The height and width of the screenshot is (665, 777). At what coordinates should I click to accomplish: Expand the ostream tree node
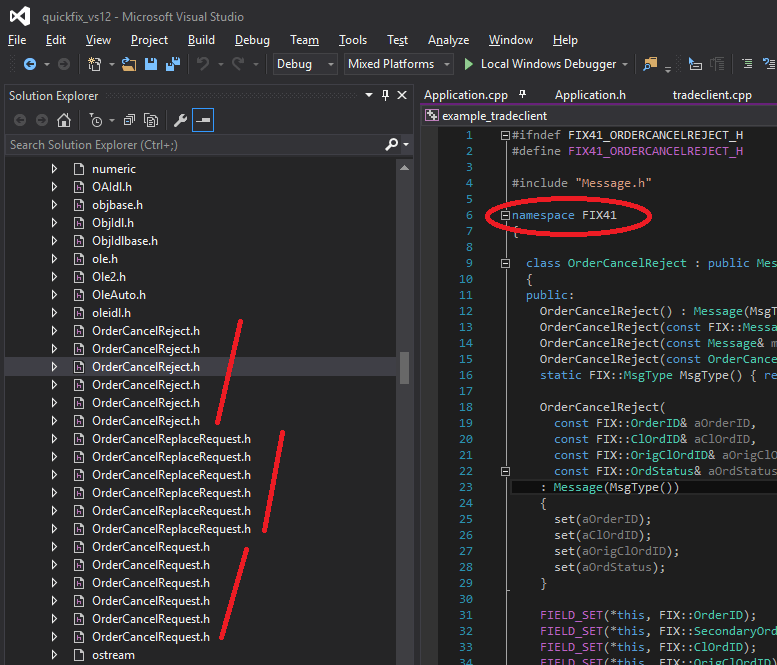[54, 655]
